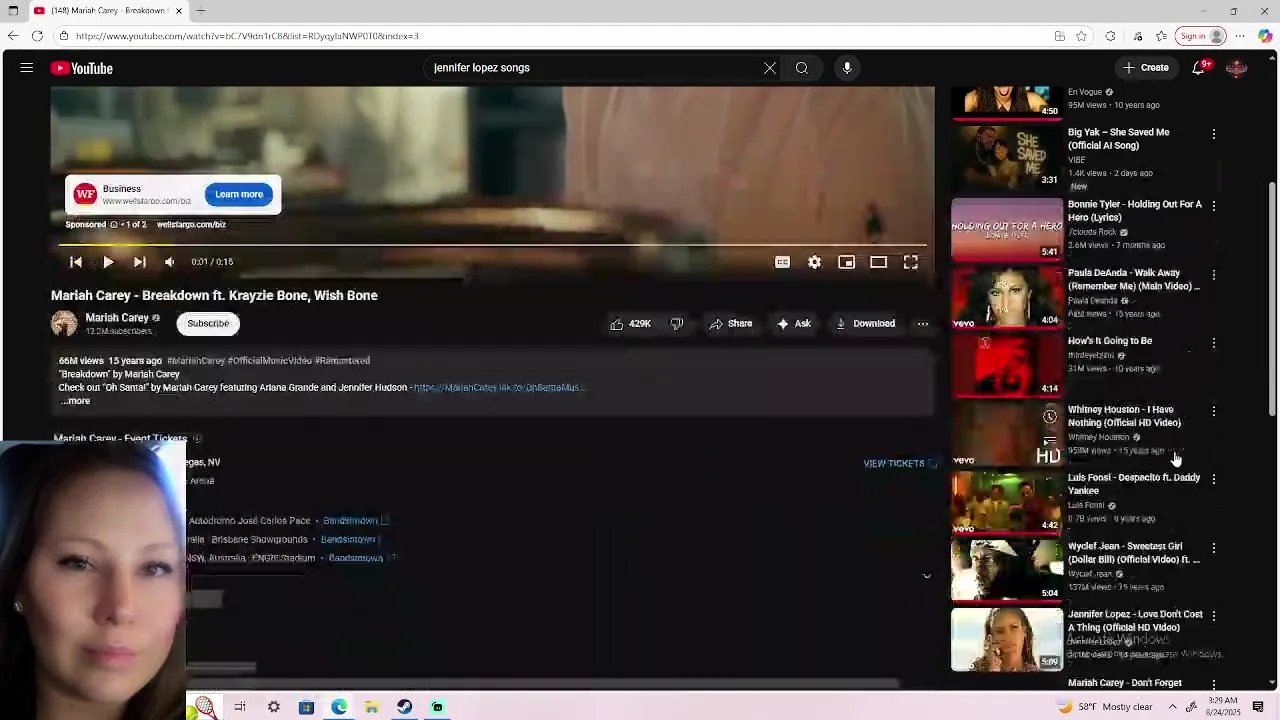Dislike the Breakdown video
Viewport: 1280px width, 720px height.
pos(677,324)
